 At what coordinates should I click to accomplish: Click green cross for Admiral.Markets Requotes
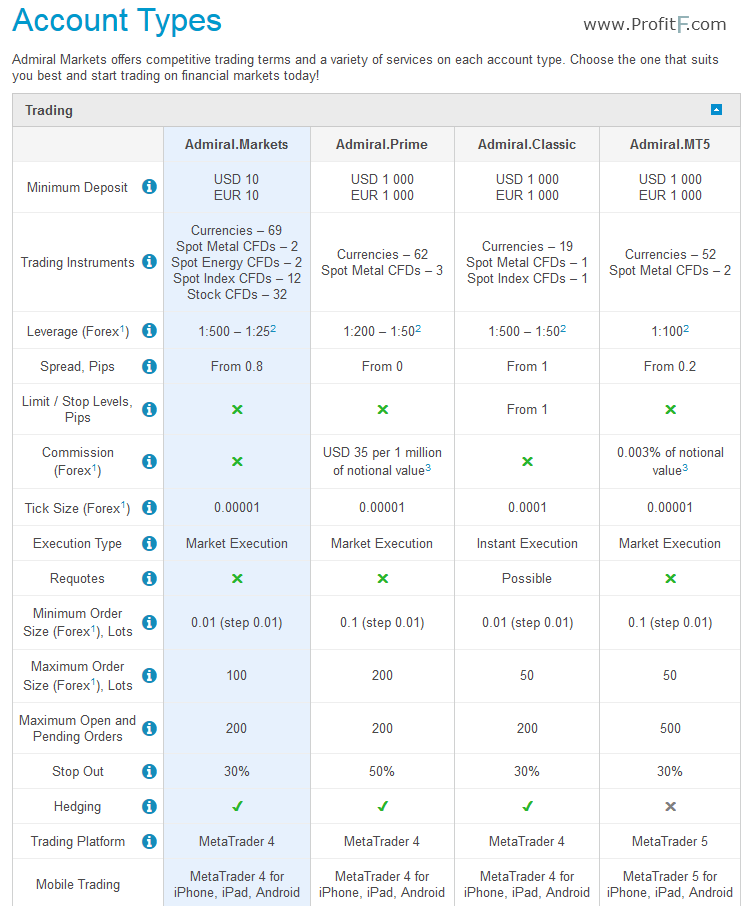click(237, 578)
